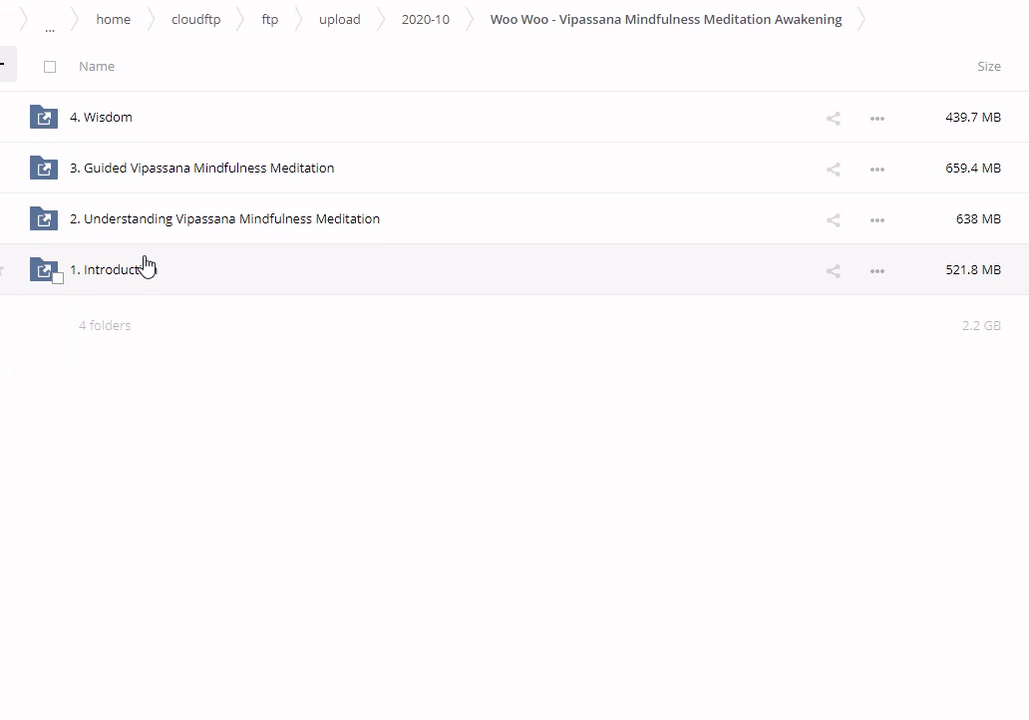Click share icon for 4. Wisdom folder
Viewport: 1029px width, 720px height.
[833, 118]
